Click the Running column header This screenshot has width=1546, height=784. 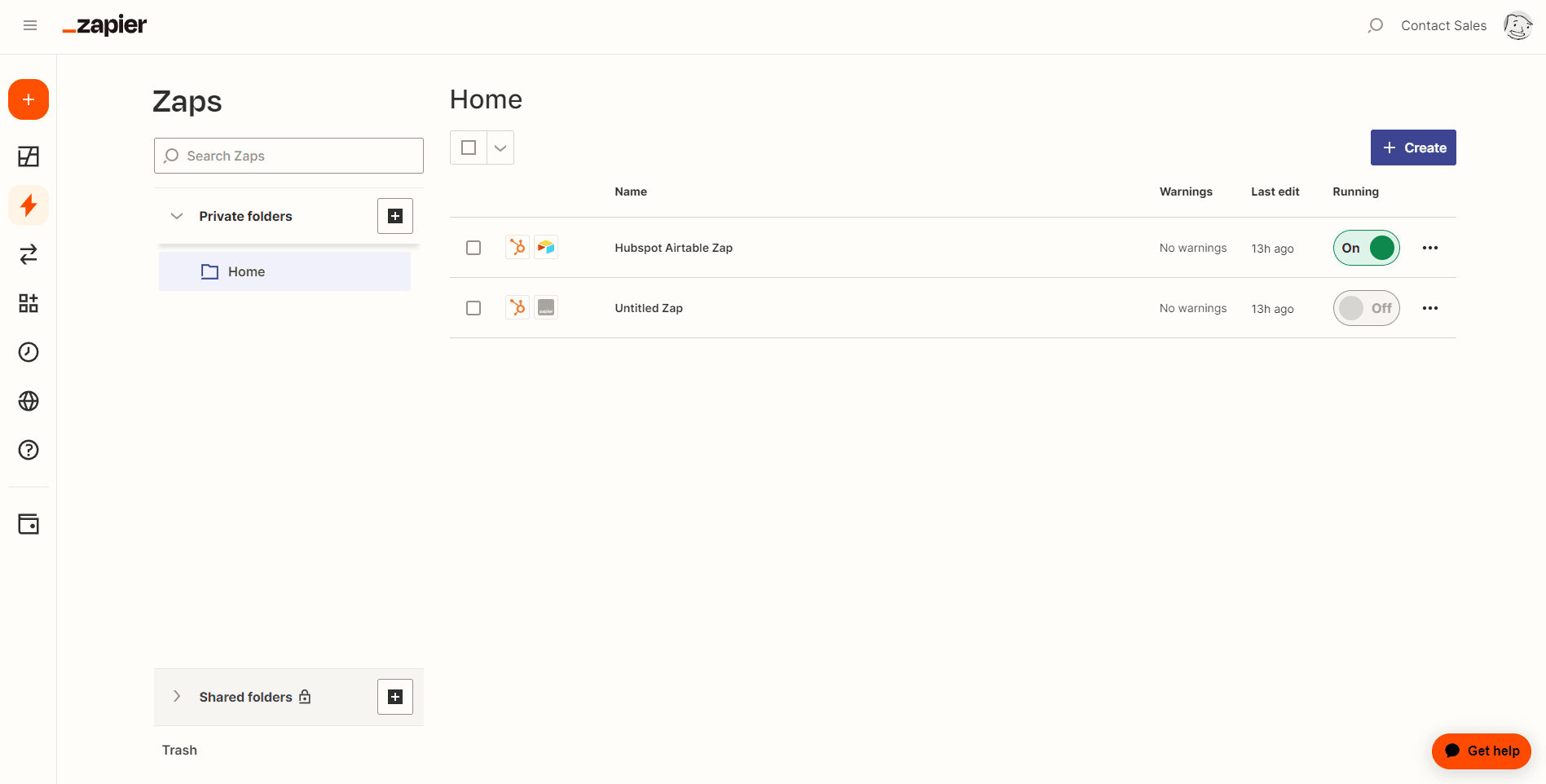1355,192
